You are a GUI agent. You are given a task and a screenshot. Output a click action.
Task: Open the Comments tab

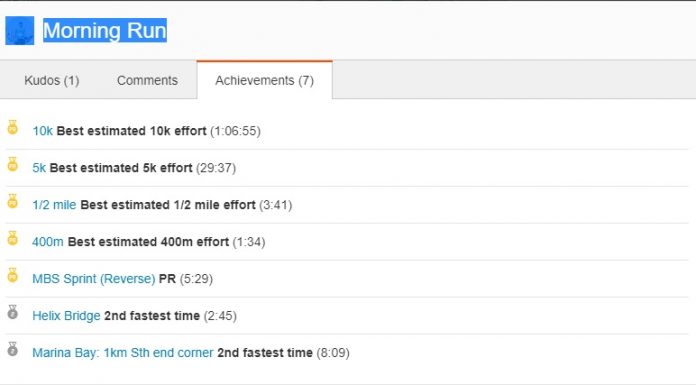[147, 80]
